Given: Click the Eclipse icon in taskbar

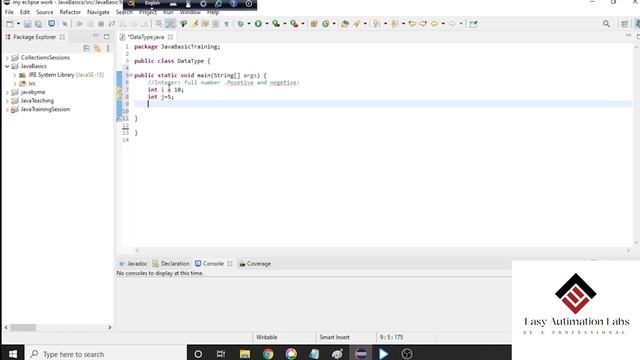Looking at the screenshot, I should point(361,354).
